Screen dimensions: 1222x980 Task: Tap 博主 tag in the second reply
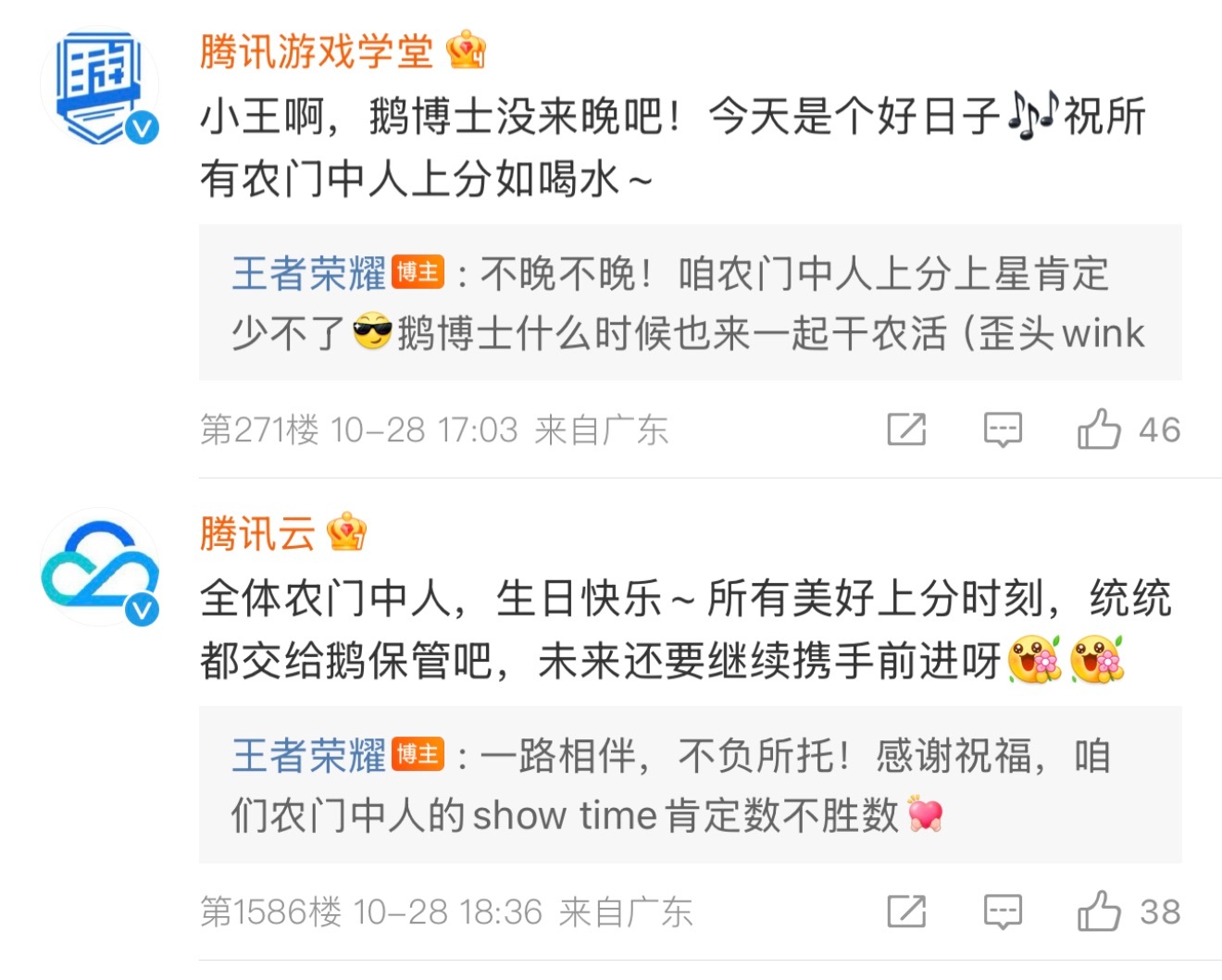418,755
